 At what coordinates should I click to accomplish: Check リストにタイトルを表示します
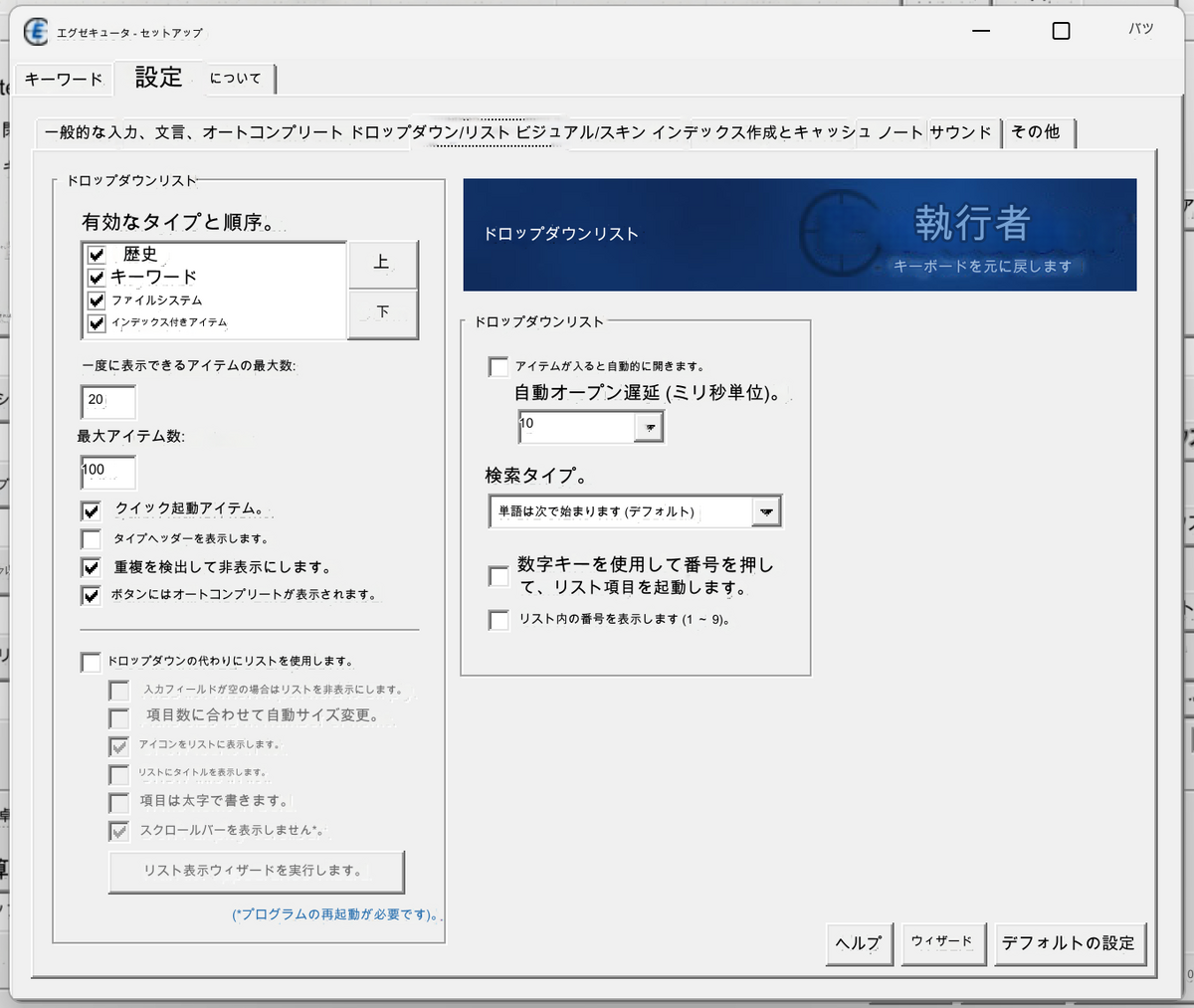(119, 773)
